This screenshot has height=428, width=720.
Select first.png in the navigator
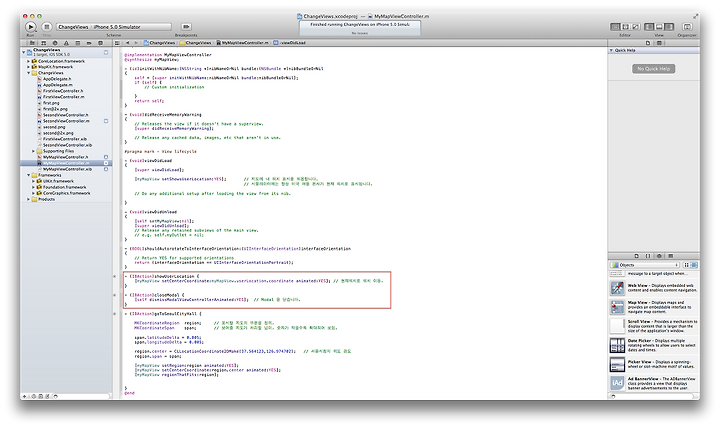pos(51,103)
